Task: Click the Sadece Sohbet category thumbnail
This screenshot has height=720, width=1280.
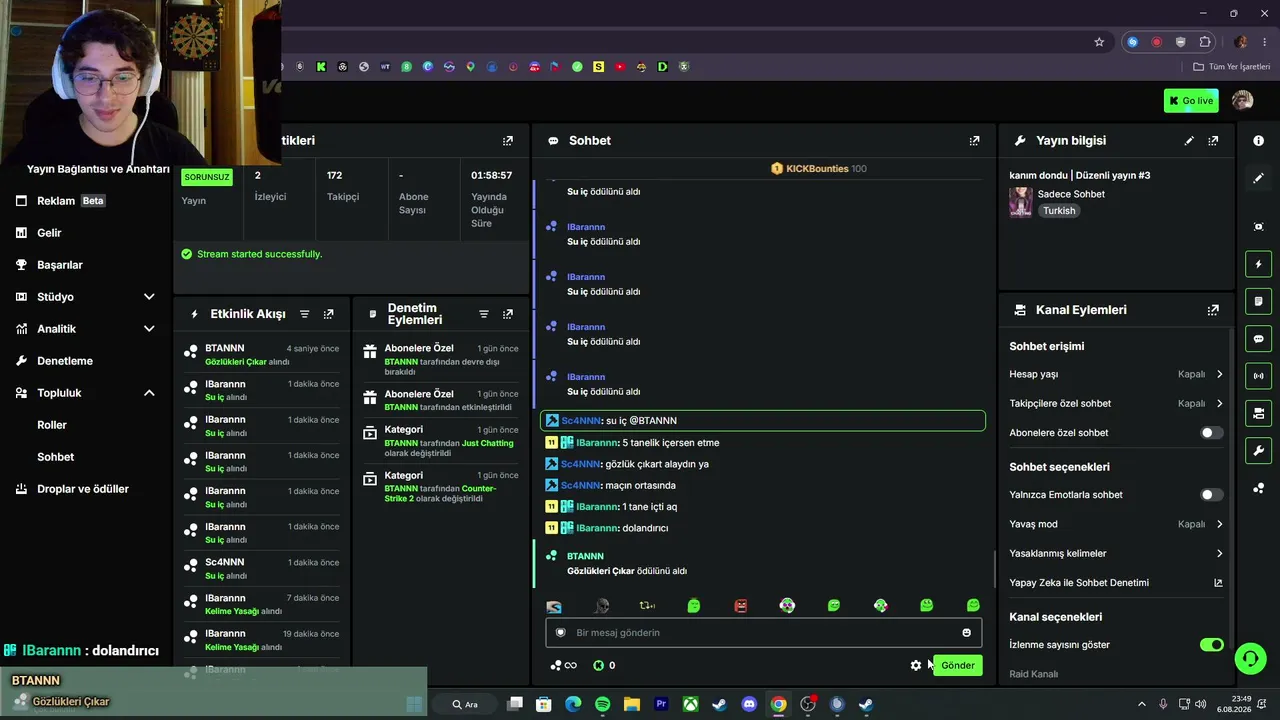Action: (x=1020, y=202)
